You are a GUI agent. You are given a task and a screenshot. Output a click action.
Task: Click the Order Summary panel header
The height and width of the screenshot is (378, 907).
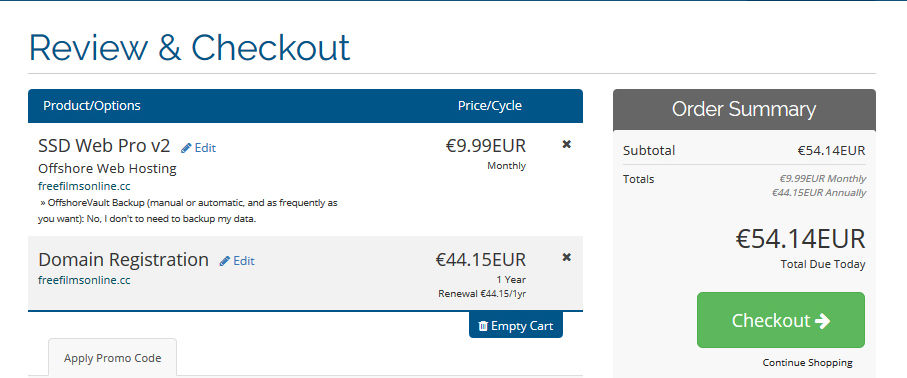744,109
